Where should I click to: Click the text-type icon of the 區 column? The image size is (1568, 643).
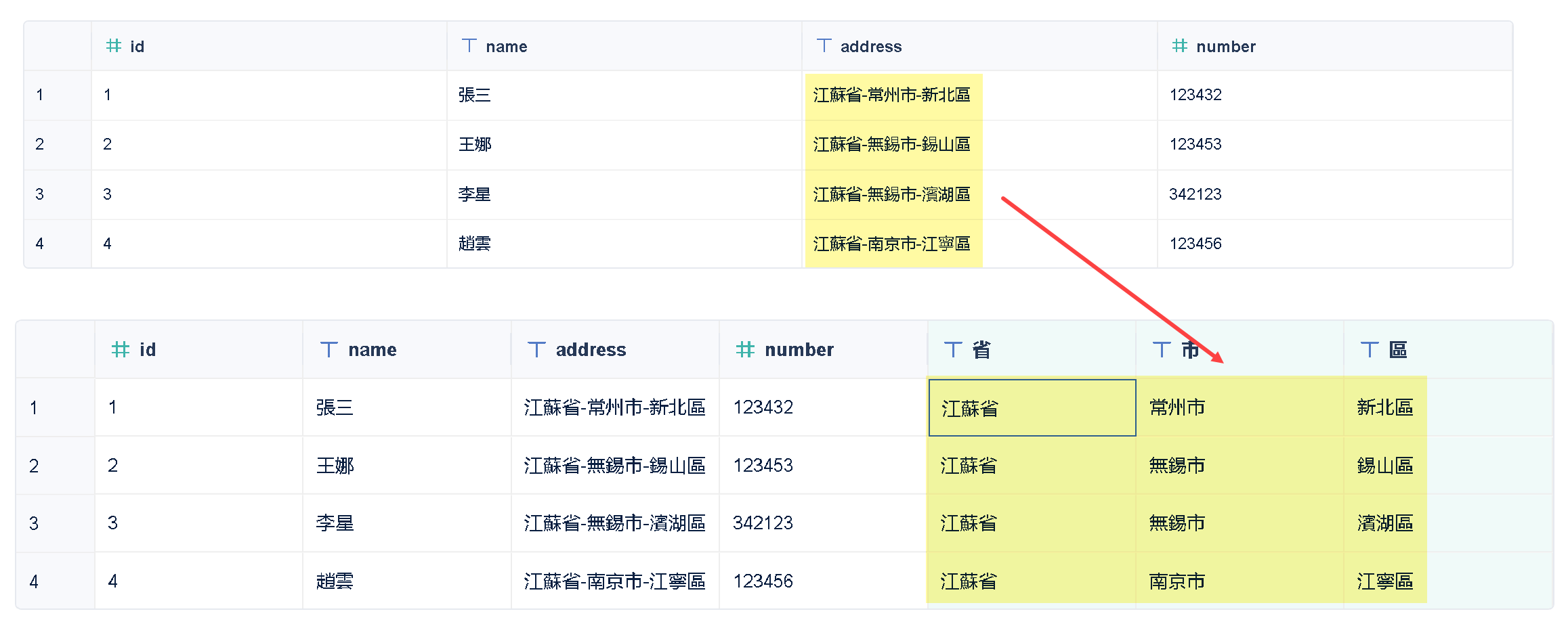point(1369,350)
